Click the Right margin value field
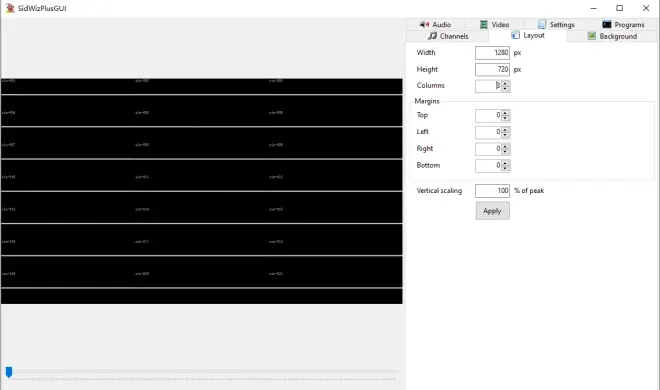This screenshot has height=390, width=660. click(x=488, y=149)
